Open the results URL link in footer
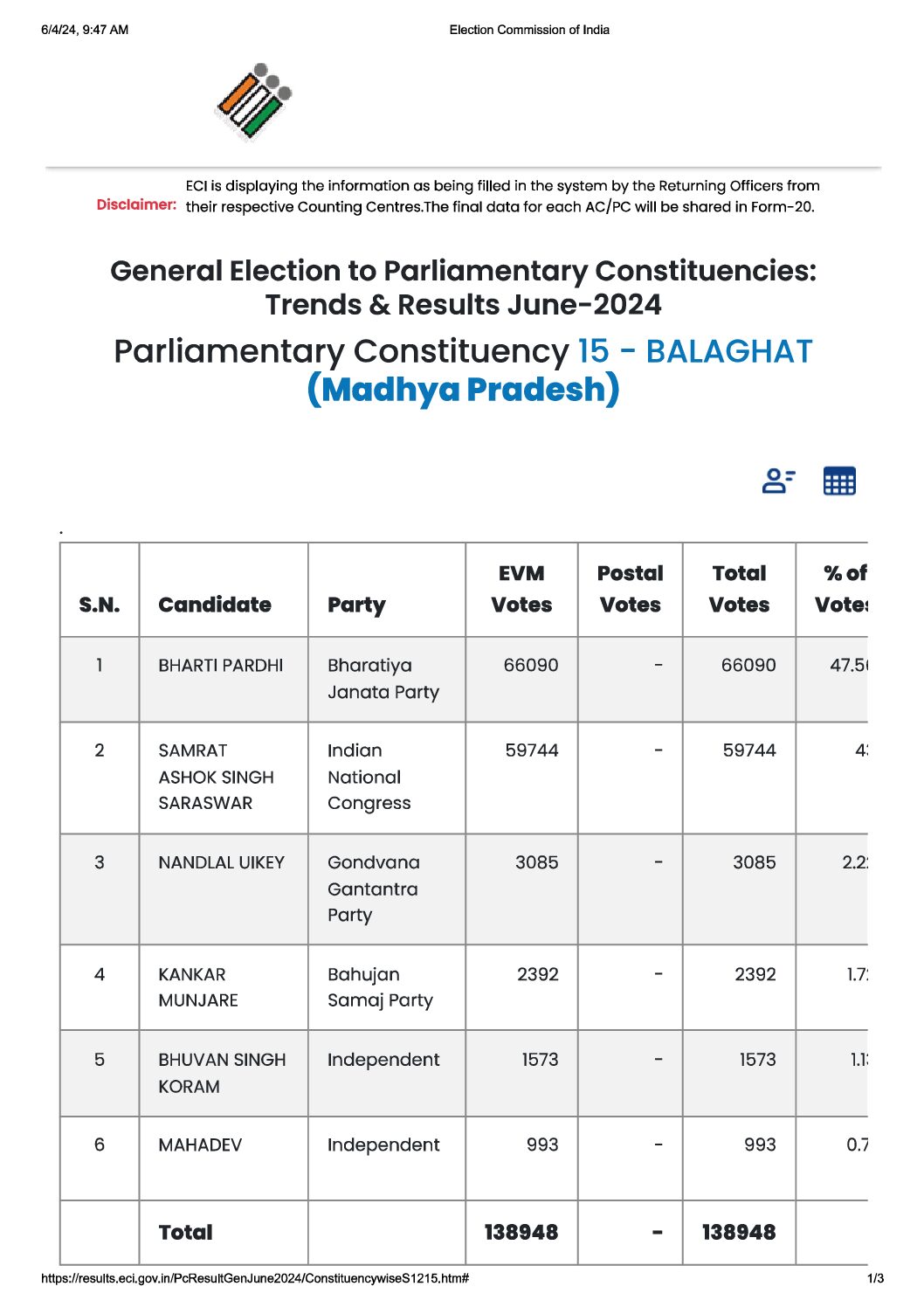This screenshot has width=924, height=1307. point(255,1278)
